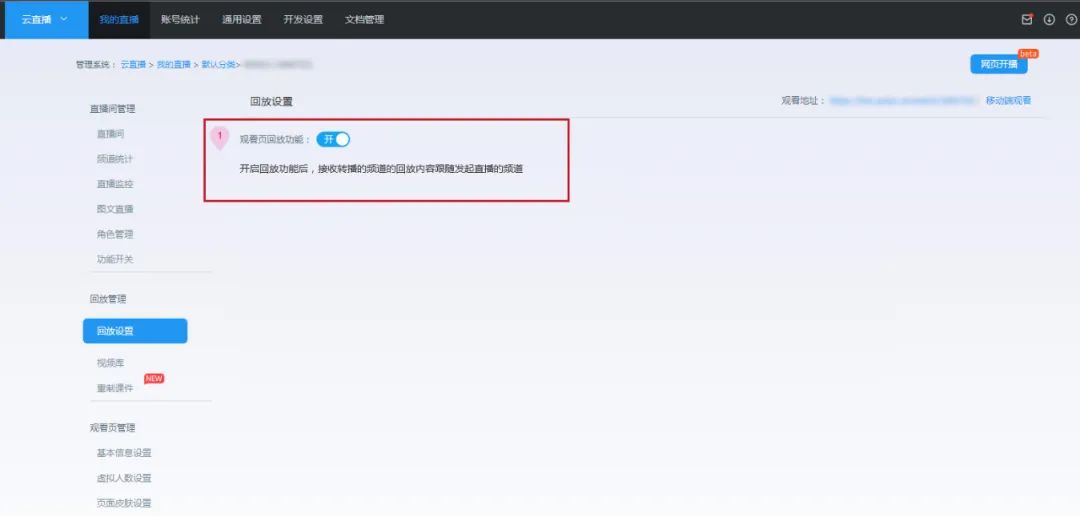Open the help question-mark icon
The height and width of the screenshot is (516, 1080).
point(1071,20)
